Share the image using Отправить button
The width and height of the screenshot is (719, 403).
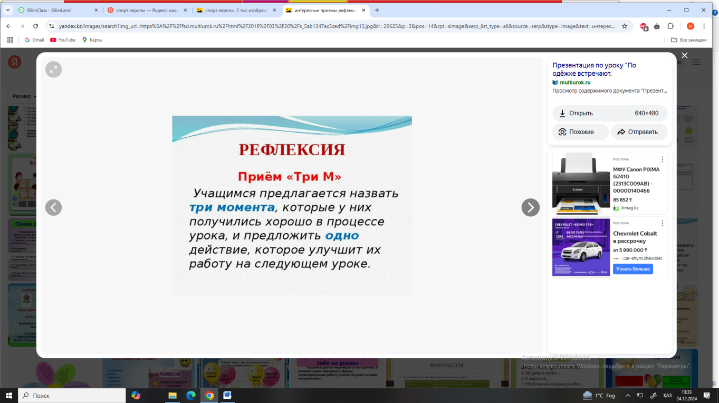[x=637, y=132]
